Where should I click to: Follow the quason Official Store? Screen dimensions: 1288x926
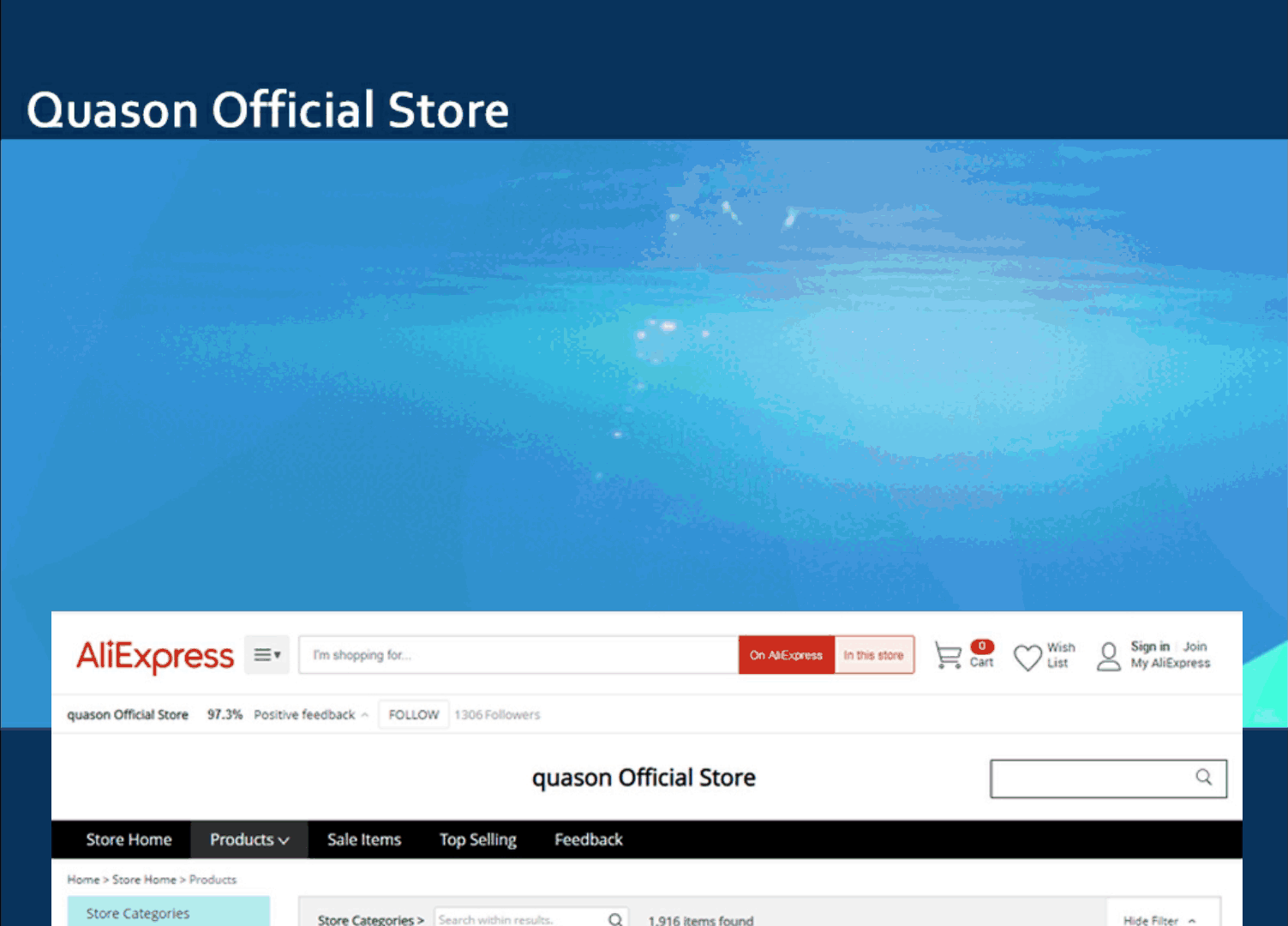(413, 715)
